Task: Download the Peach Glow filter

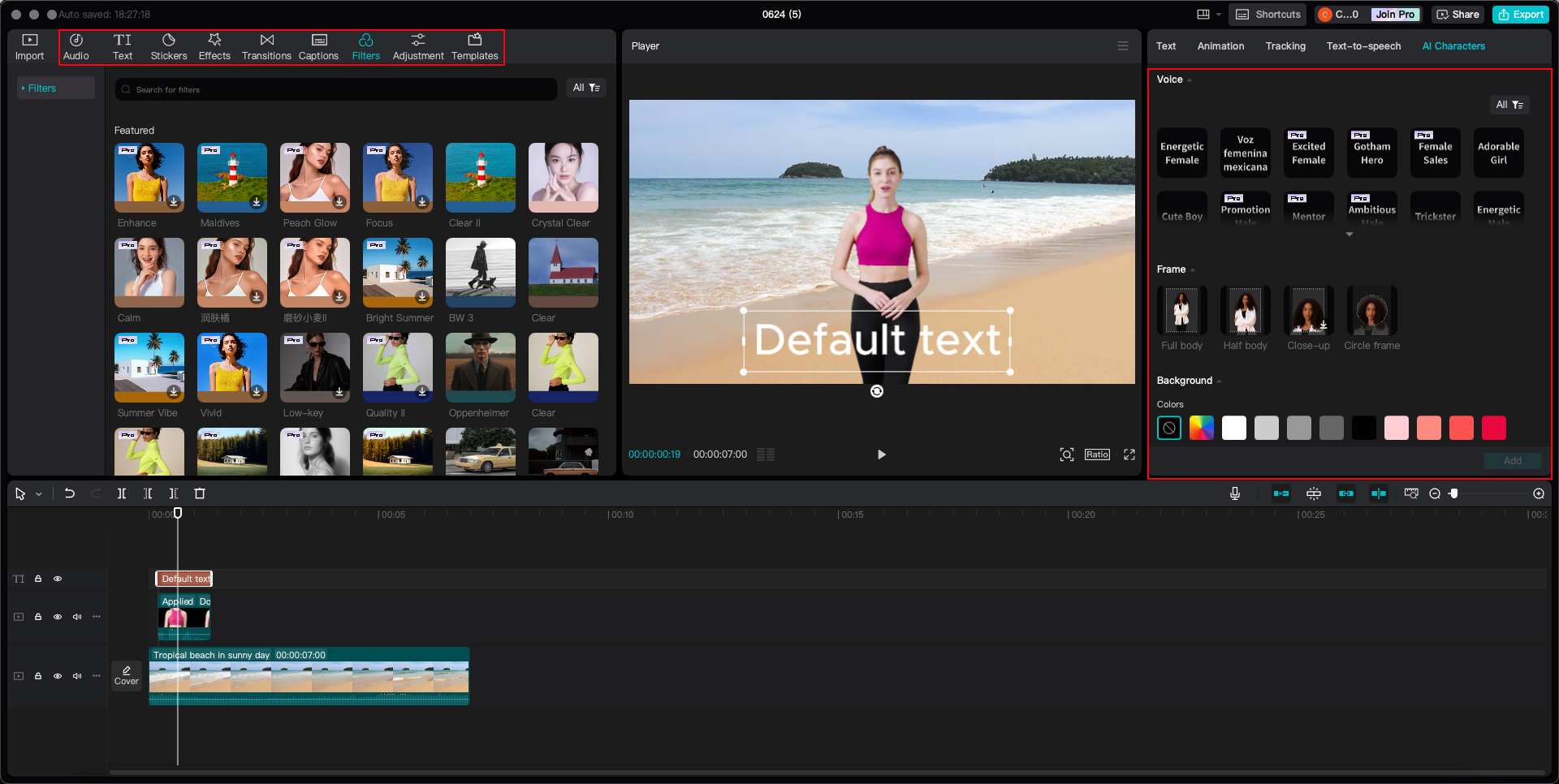Action: [339, 202]
